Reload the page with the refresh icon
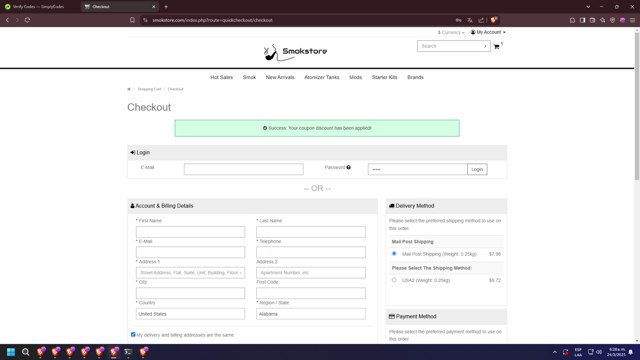Viewport: 640px width, 360px height. point(27,20)
